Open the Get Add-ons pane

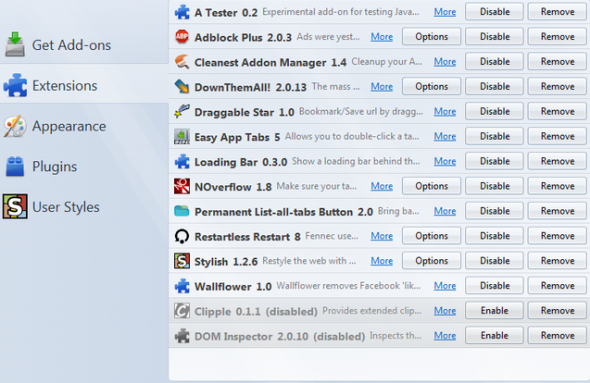(x=84, y=45)
